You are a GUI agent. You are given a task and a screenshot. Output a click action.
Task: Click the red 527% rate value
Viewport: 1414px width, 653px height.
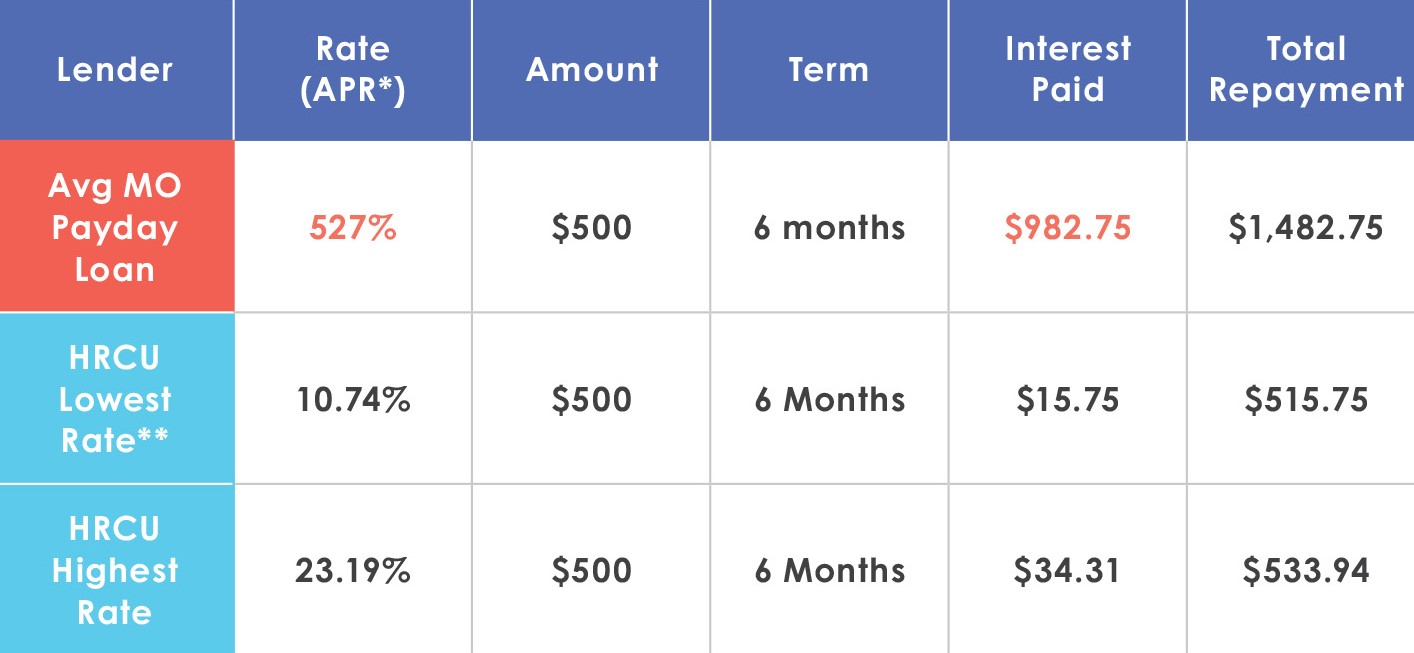pyautogui.click(x=353, y=228)
